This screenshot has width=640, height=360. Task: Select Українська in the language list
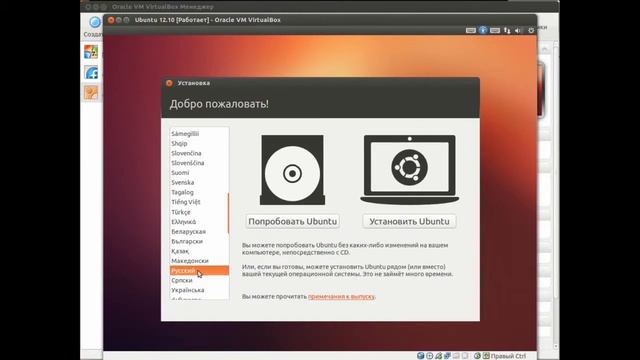[199, 290]
